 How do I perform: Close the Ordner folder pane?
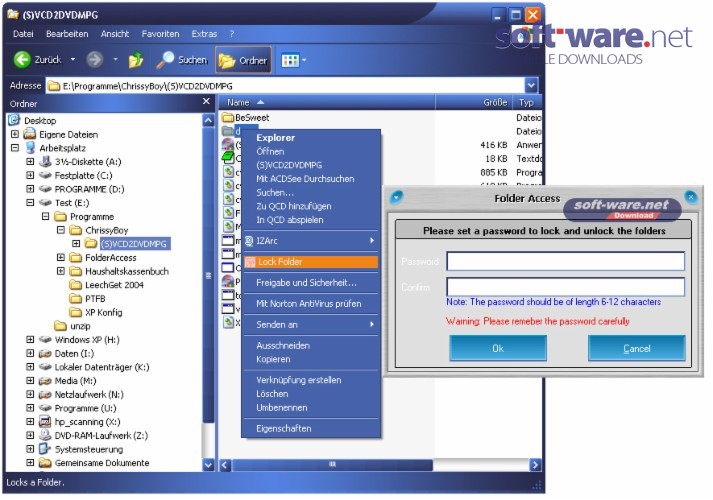tap(206, 101)
